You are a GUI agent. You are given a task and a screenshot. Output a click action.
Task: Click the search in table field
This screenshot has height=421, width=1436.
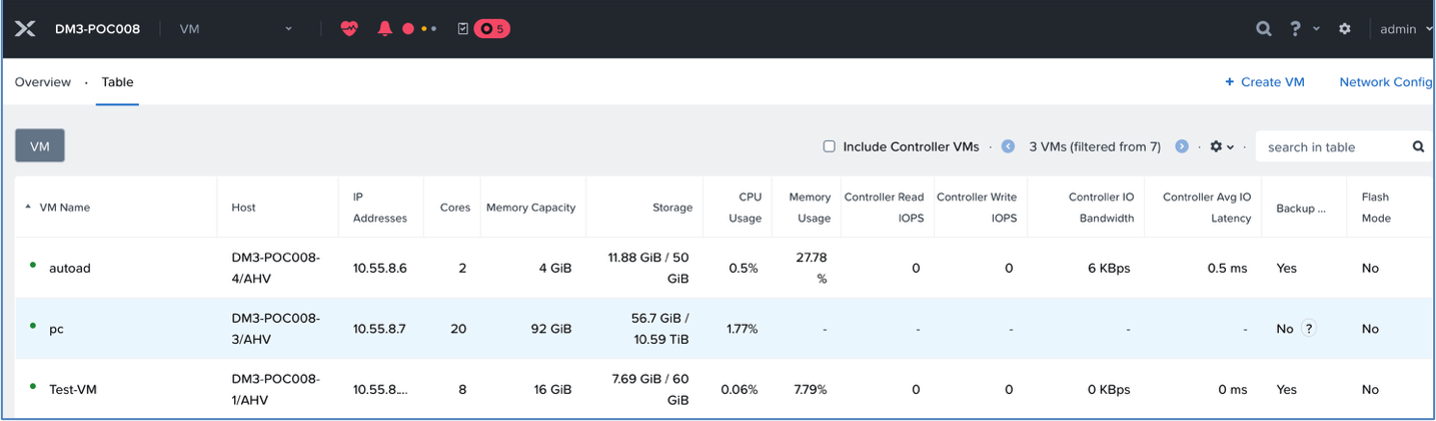click(x=1335, y=147)
